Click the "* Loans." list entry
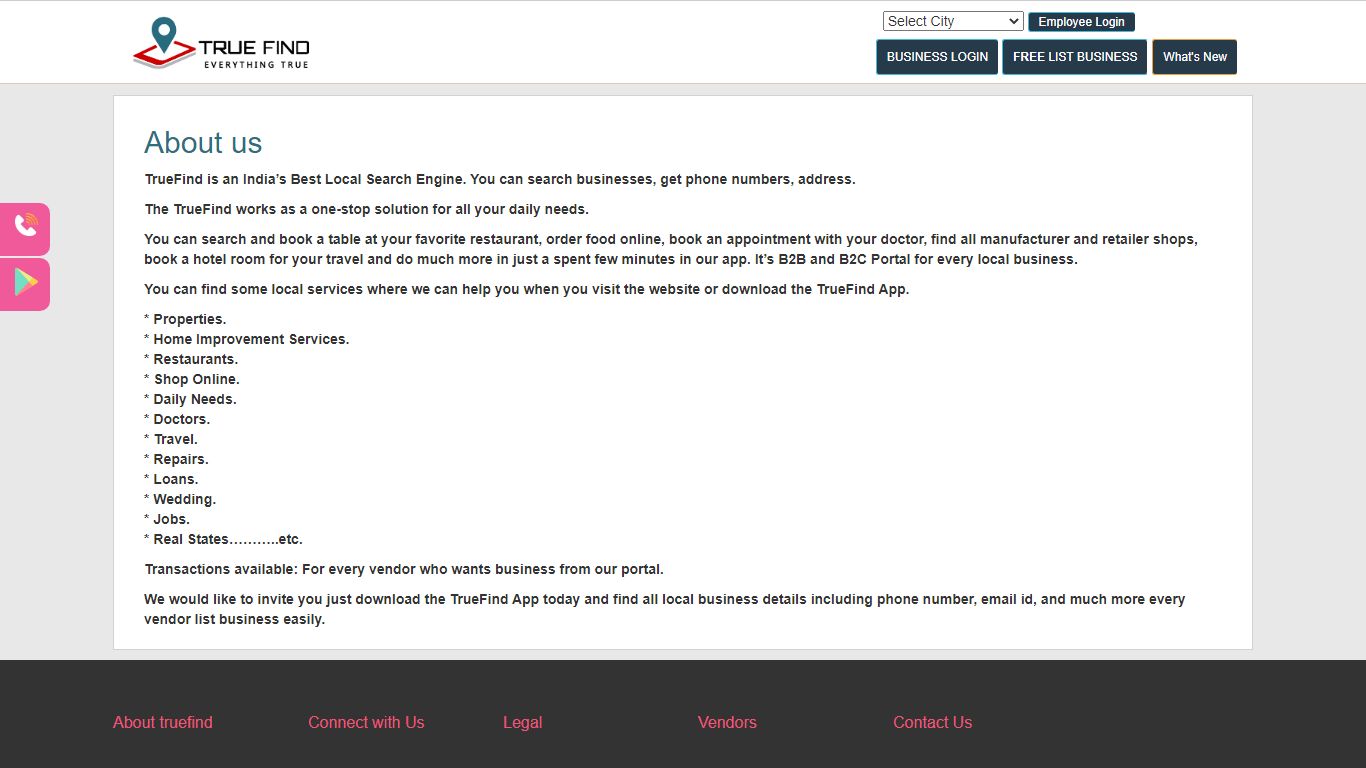1366x768 pixels. pyautogui.click(x=171, y=479)
